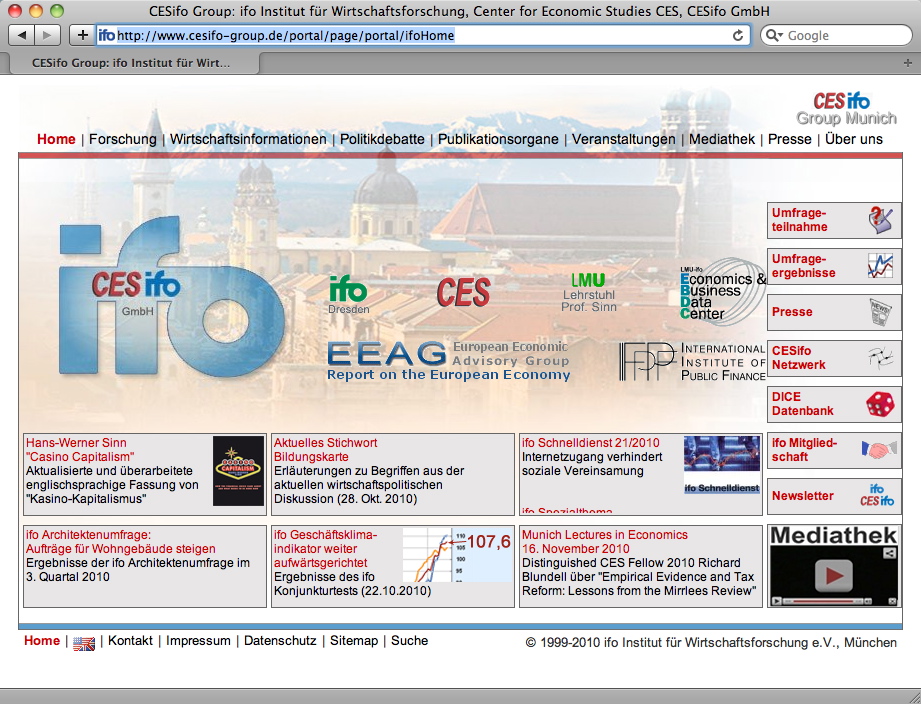Click the Presse newspaper icon
This screenshot has width=921, height=704.
(880, 312)
